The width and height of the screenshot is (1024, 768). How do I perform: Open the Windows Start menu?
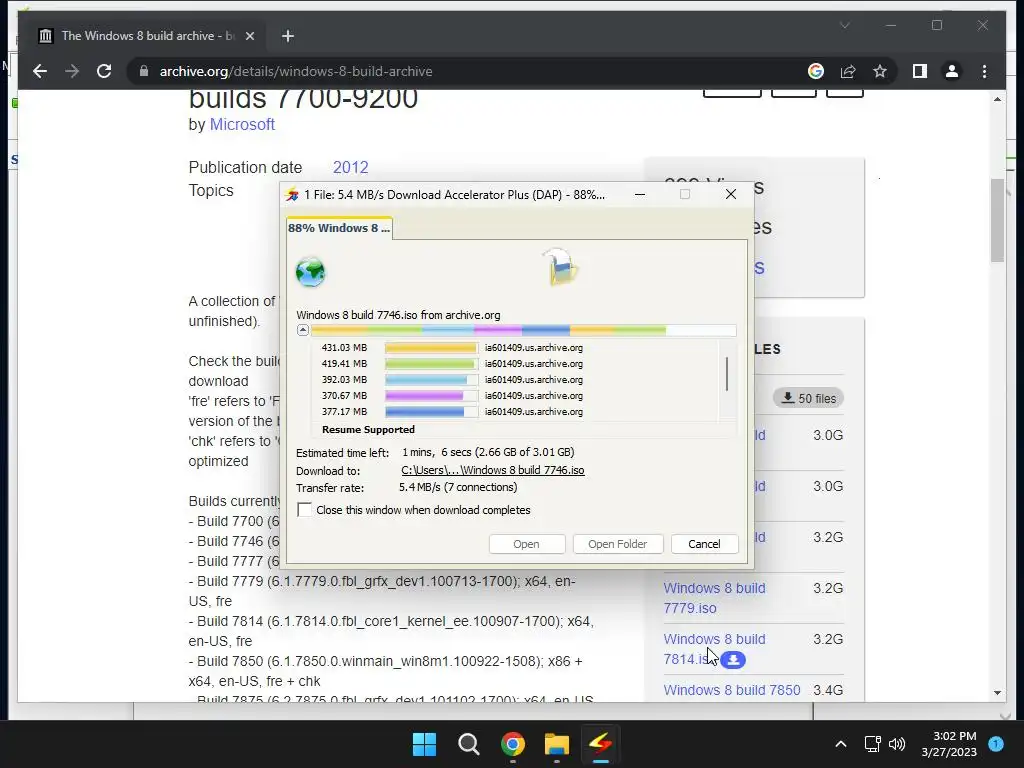(424, 744)
